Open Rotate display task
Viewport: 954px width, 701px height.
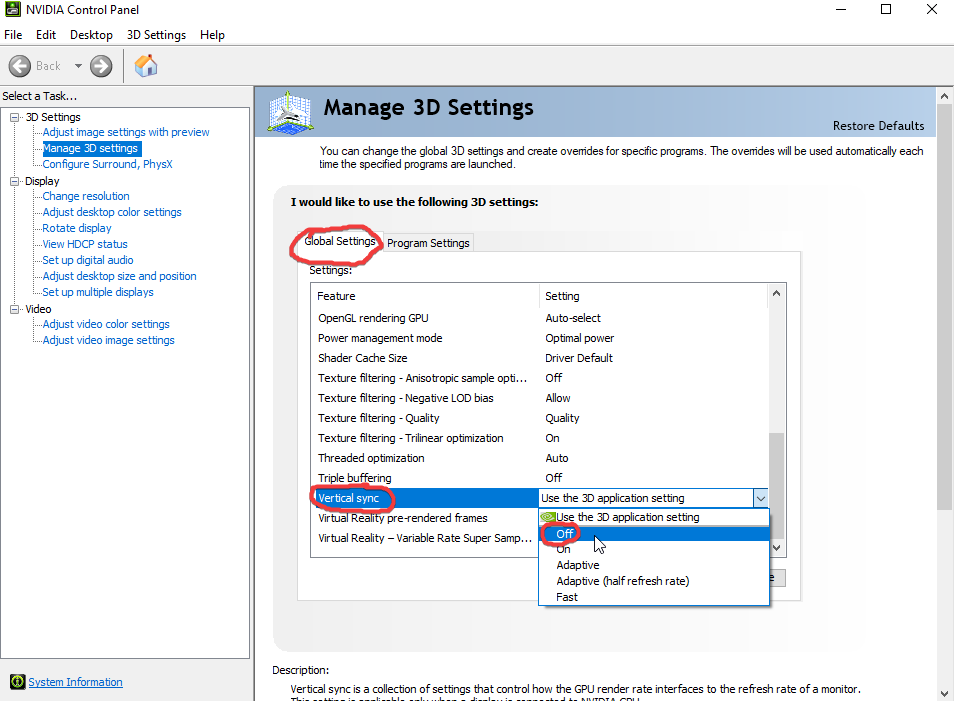coord(77,228)
